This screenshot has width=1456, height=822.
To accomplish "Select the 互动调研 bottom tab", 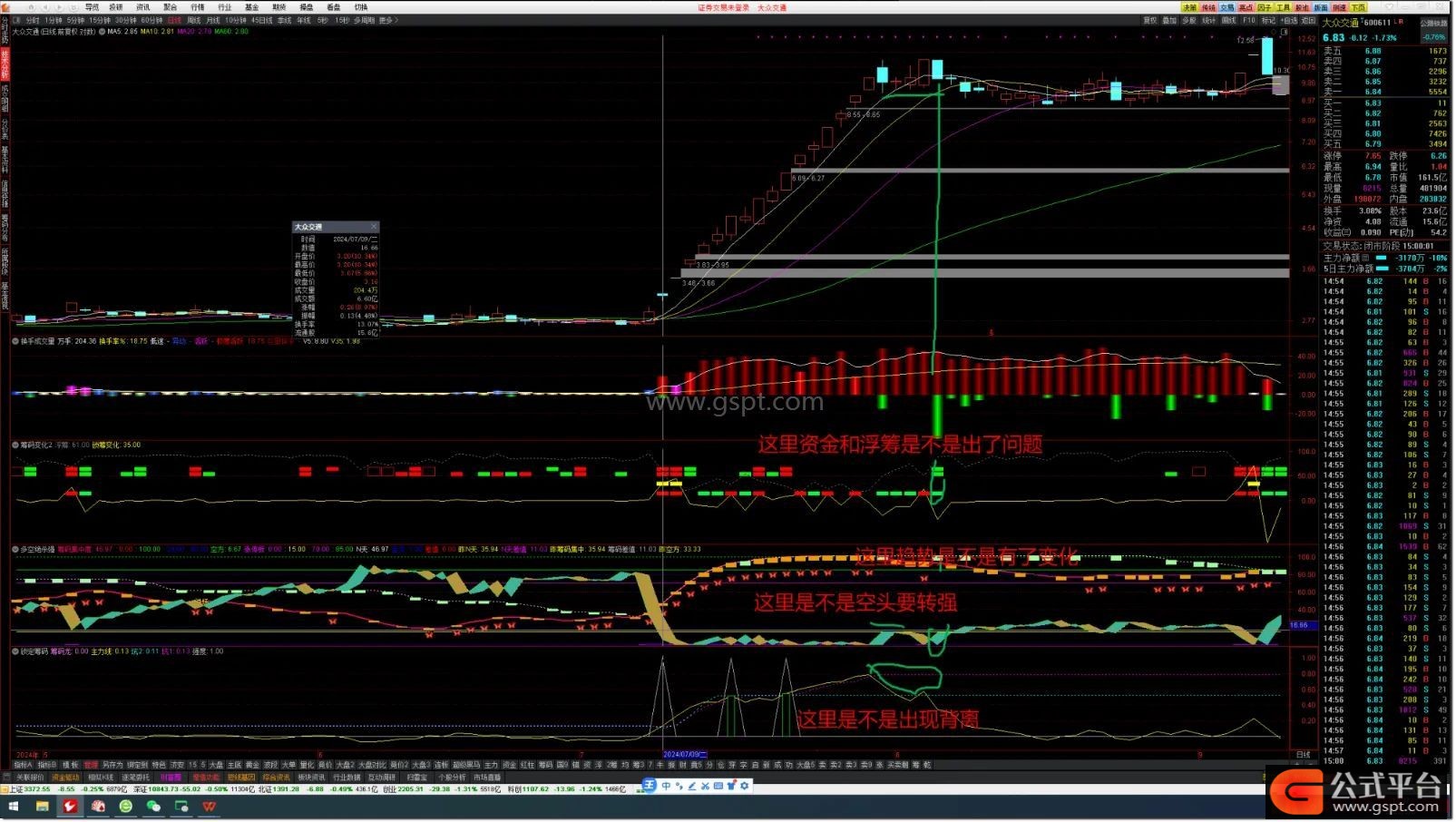I will 381,778.
